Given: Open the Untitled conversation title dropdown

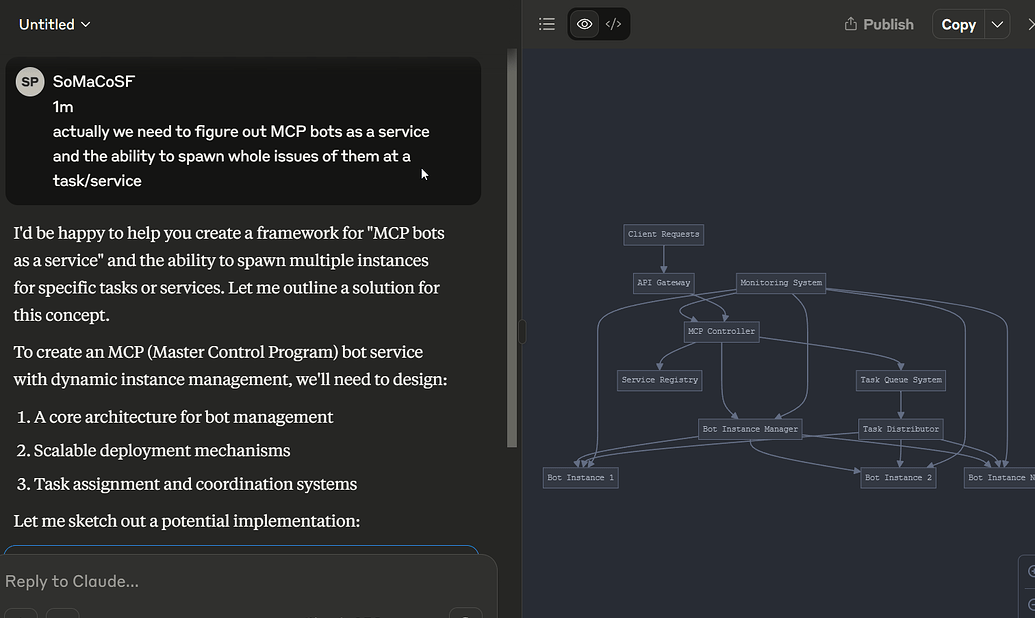Looking at the screenshot, I should [x=83, y=23].
